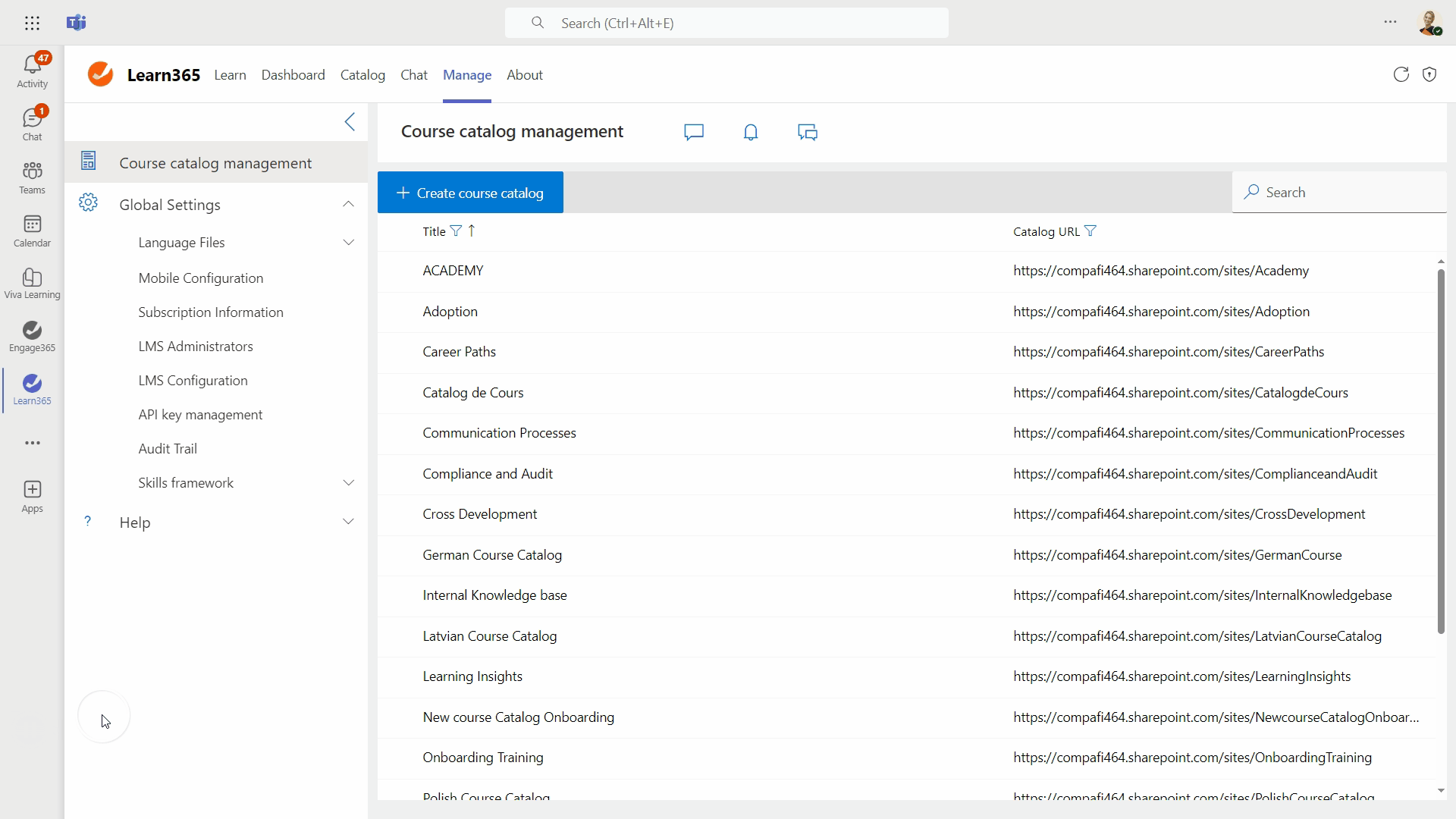The width and height of the screenshot is (1456, 819).
Task: Show more apps ellipsis in rail
Action: click(x=32, y=443)
